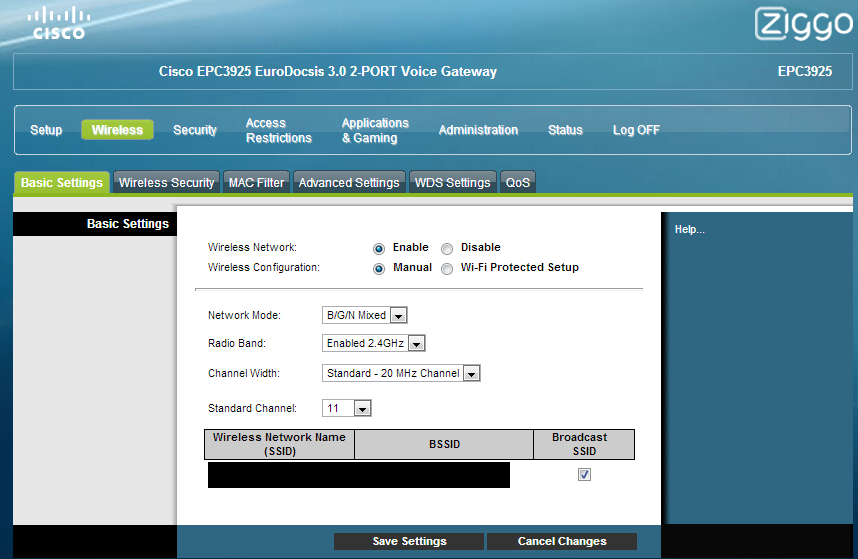Open Applications & Gaming menu
Image resolution: width=858 pixels, height=559 pixels.
[375, 130]
